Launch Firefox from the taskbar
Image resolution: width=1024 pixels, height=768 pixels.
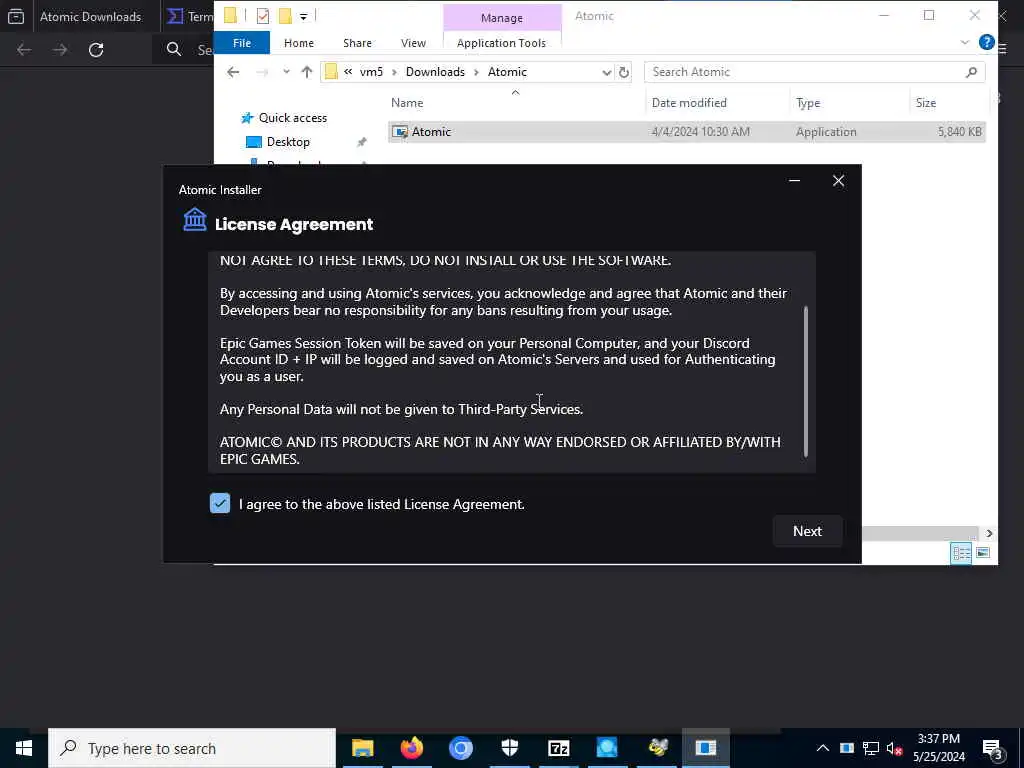tap(411, 748)
